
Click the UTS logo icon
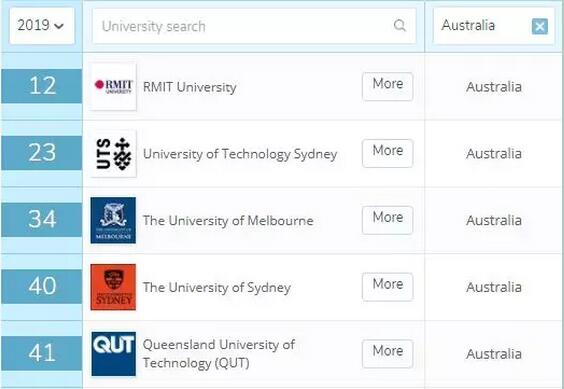[113, 154]
